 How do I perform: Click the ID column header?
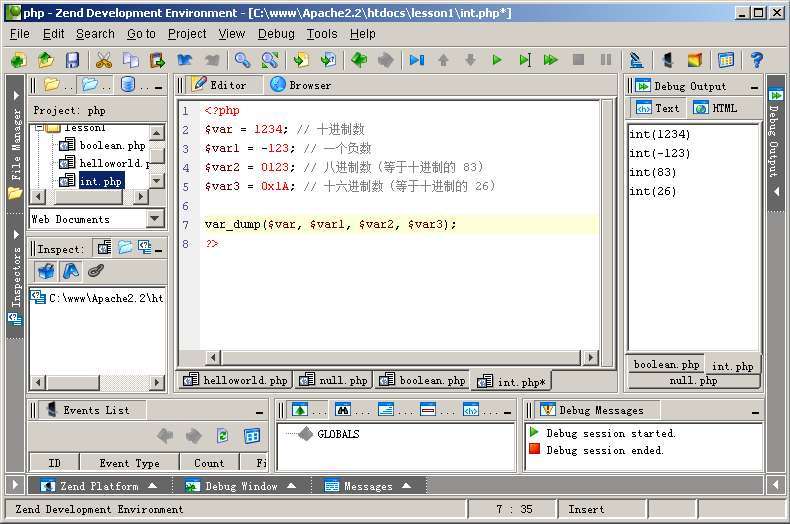pyautogui.click(x=54, y=463)
